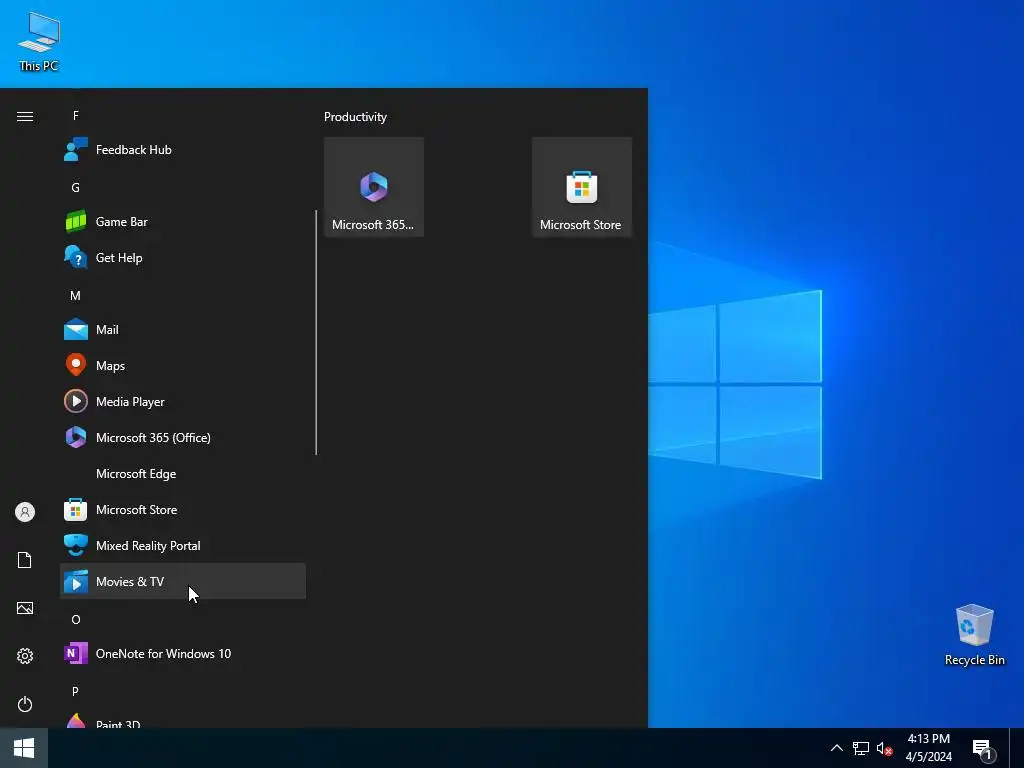Image resolution: width=1024 pixels, height=768 pixels.
Task: Launch Maps from the app list
Action: coord(182,365)
